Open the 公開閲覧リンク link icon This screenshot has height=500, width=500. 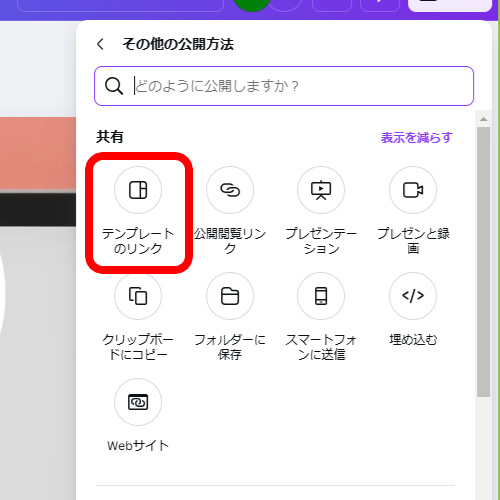(230, 190)
